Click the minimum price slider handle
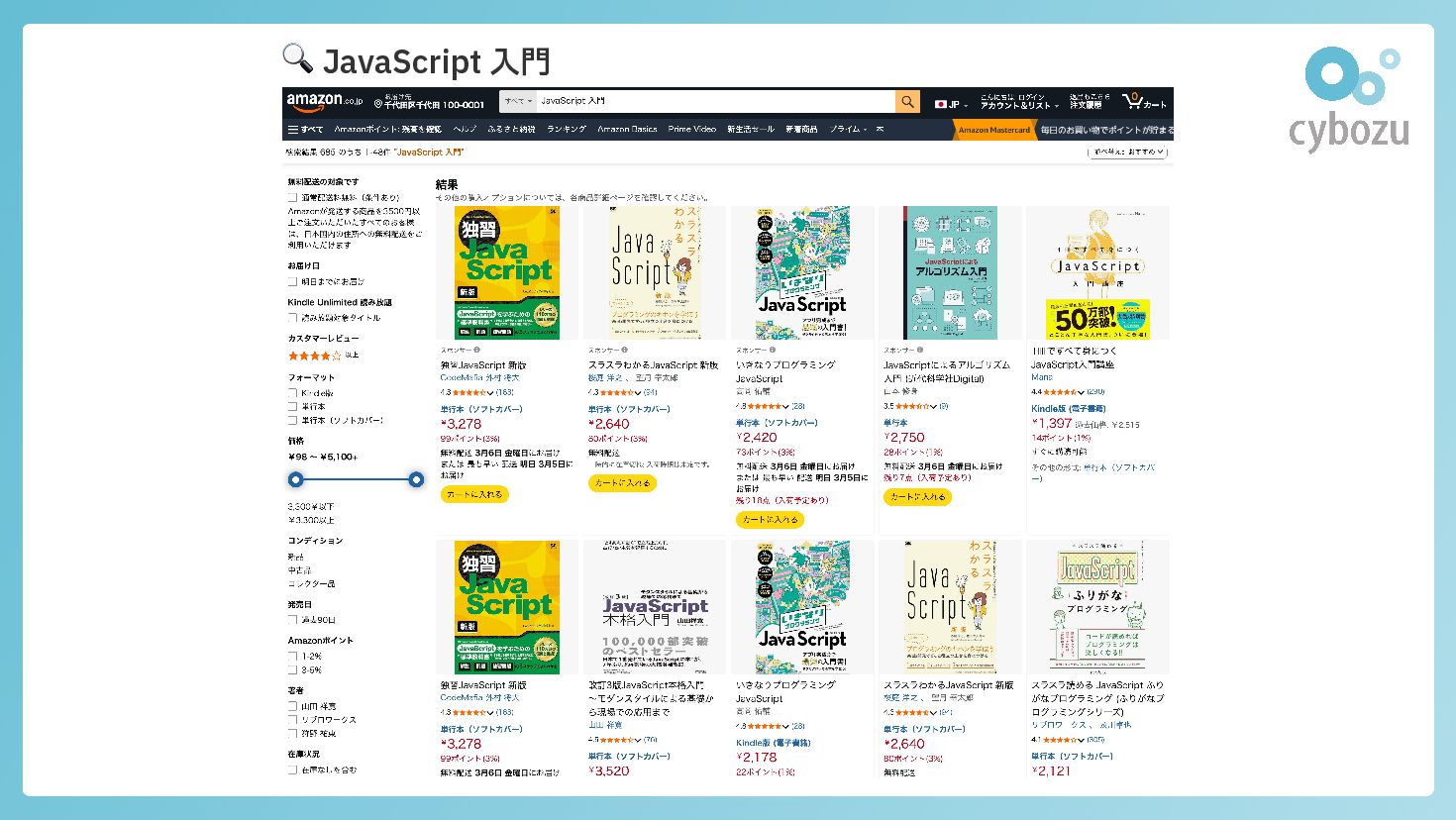 pos(295,479)
